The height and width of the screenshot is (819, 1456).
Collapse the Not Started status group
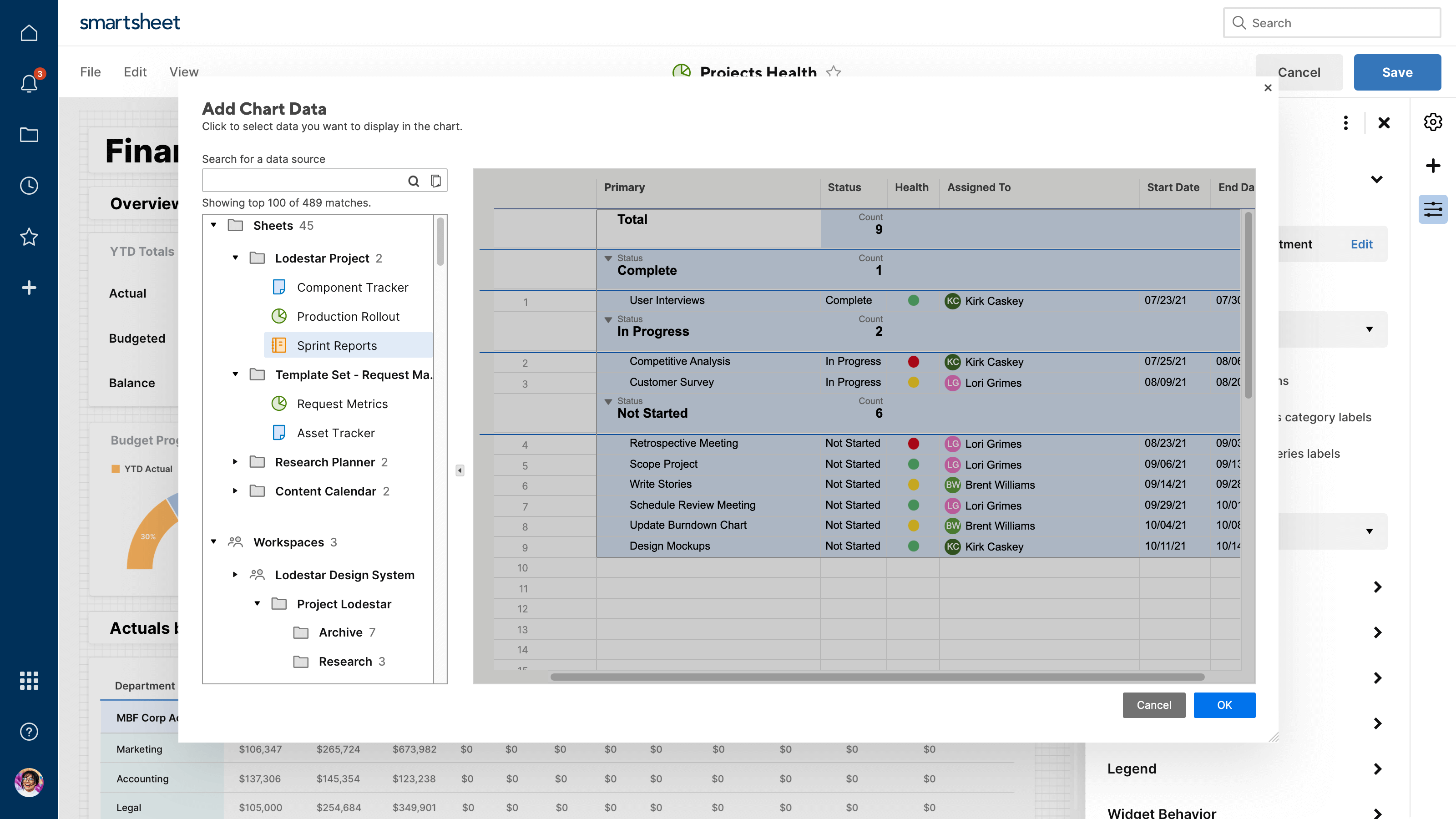point(608,402)
